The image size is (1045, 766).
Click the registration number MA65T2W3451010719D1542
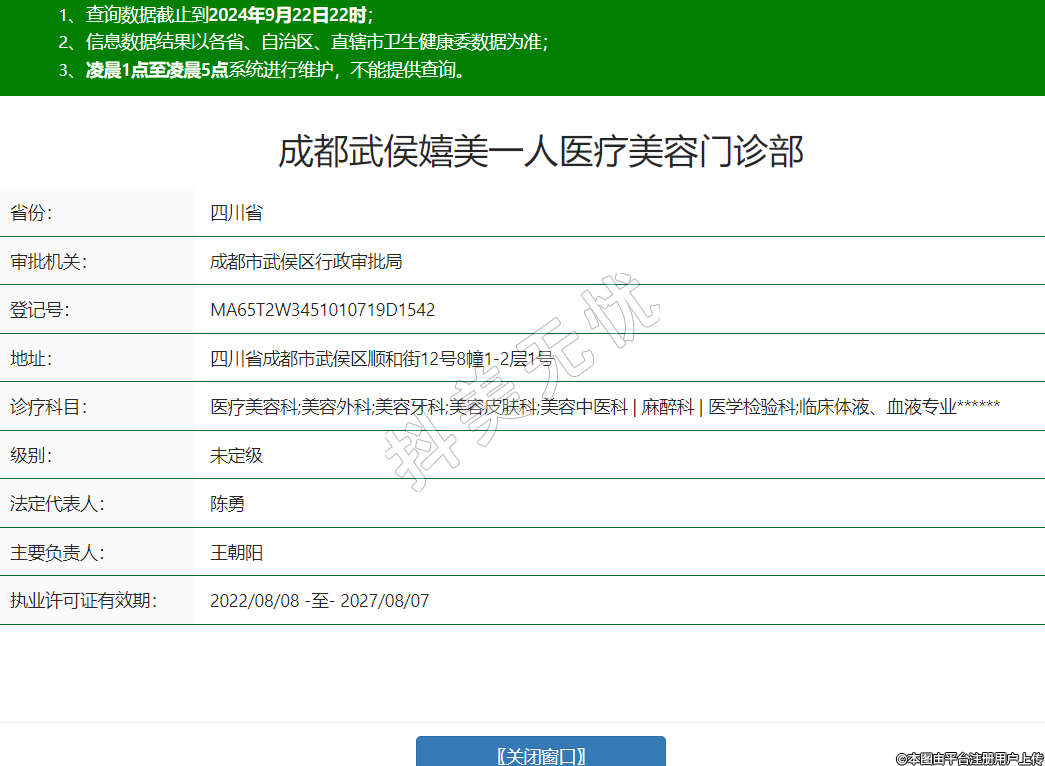pyautogui.click(x=322, y=310)
